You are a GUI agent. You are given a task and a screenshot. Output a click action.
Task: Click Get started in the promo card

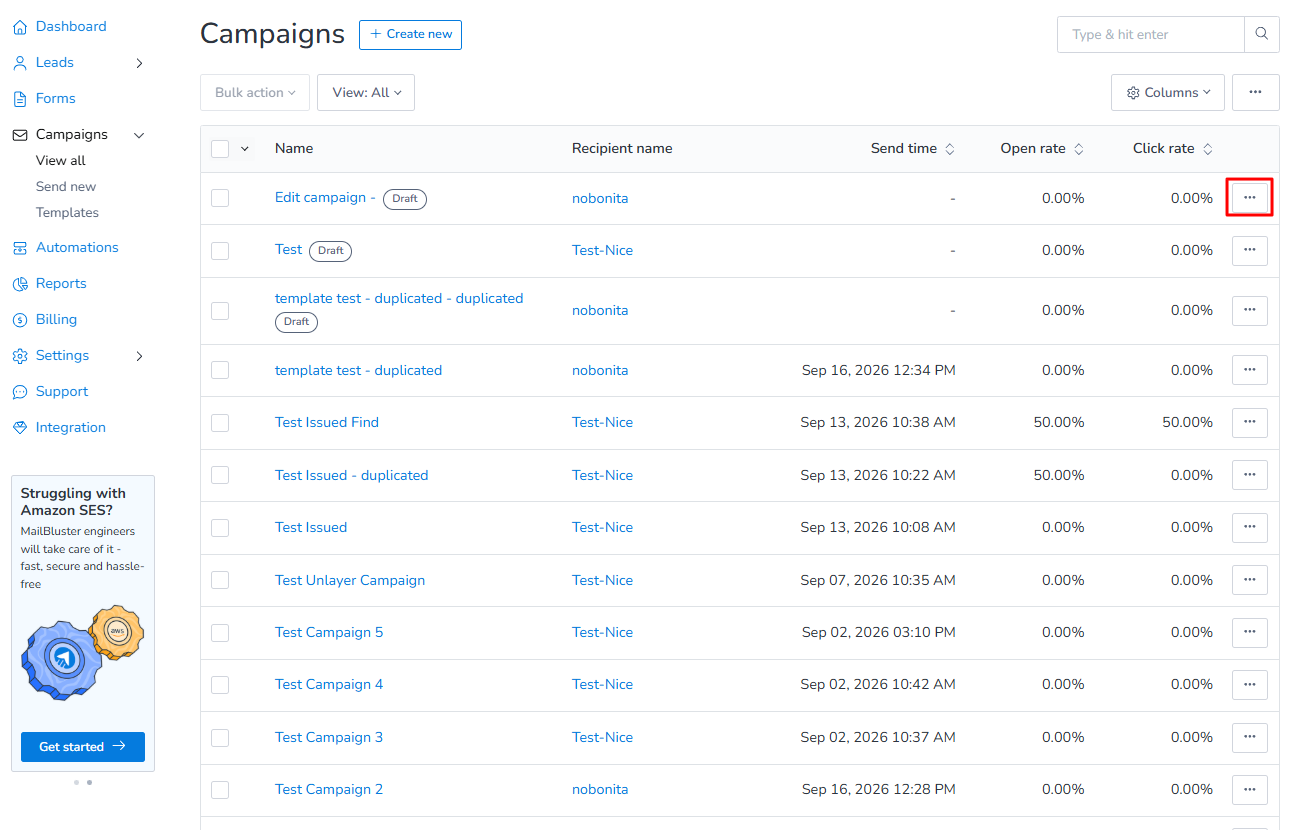pyautogui.click(x=83, y=747)
